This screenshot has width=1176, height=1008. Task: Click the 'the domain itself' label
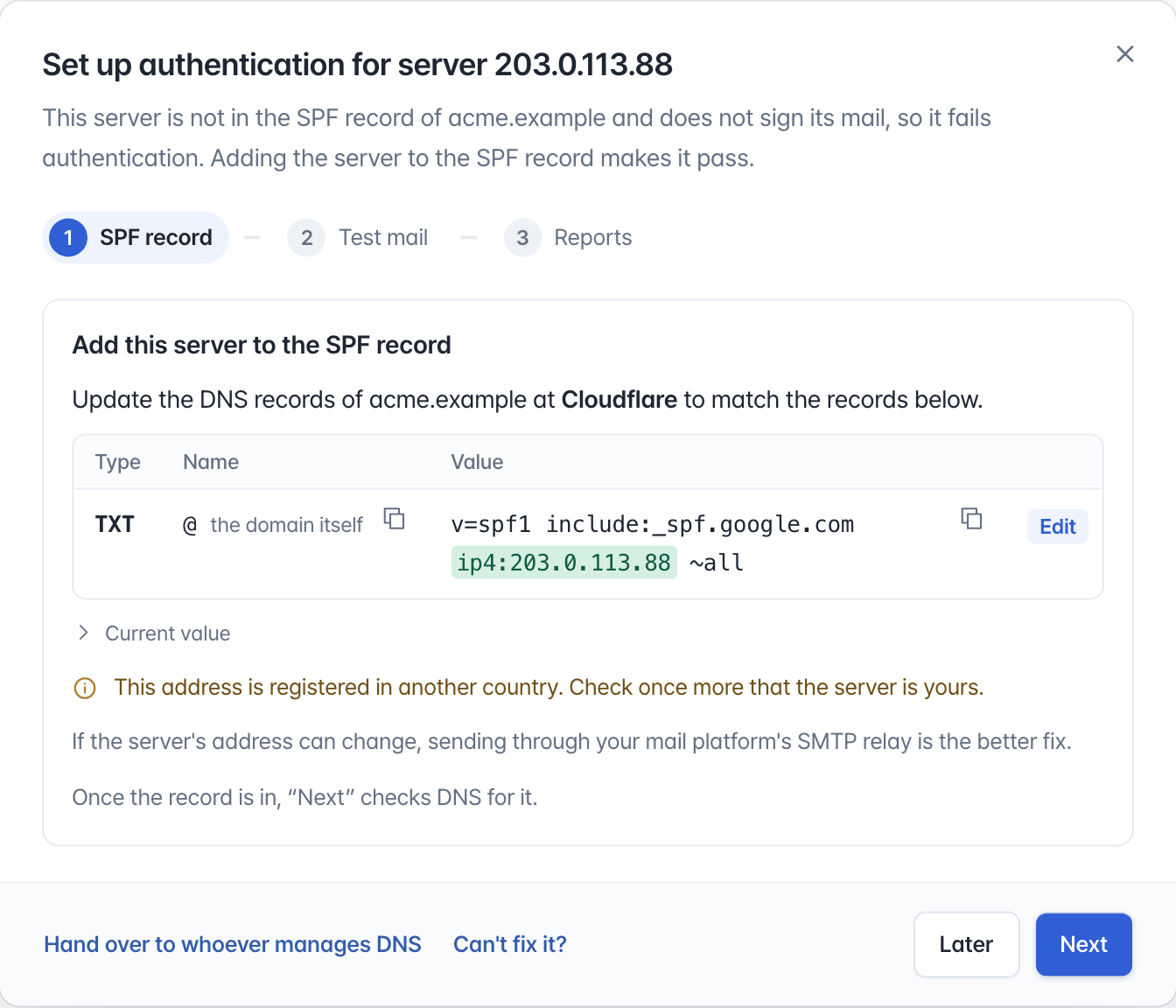point(286,525)
